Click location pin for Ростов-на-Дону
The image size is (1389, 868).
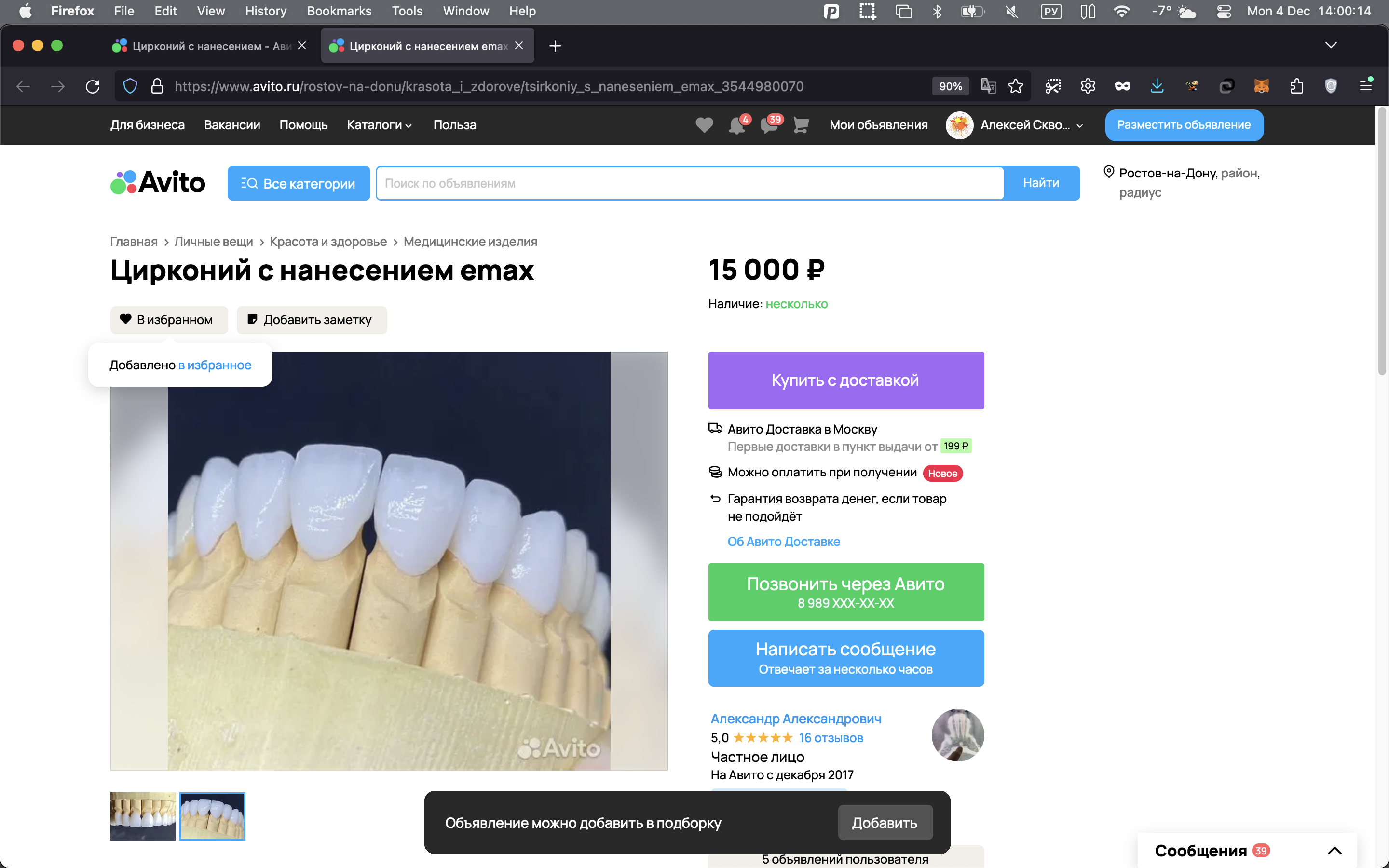point(1109,172)
